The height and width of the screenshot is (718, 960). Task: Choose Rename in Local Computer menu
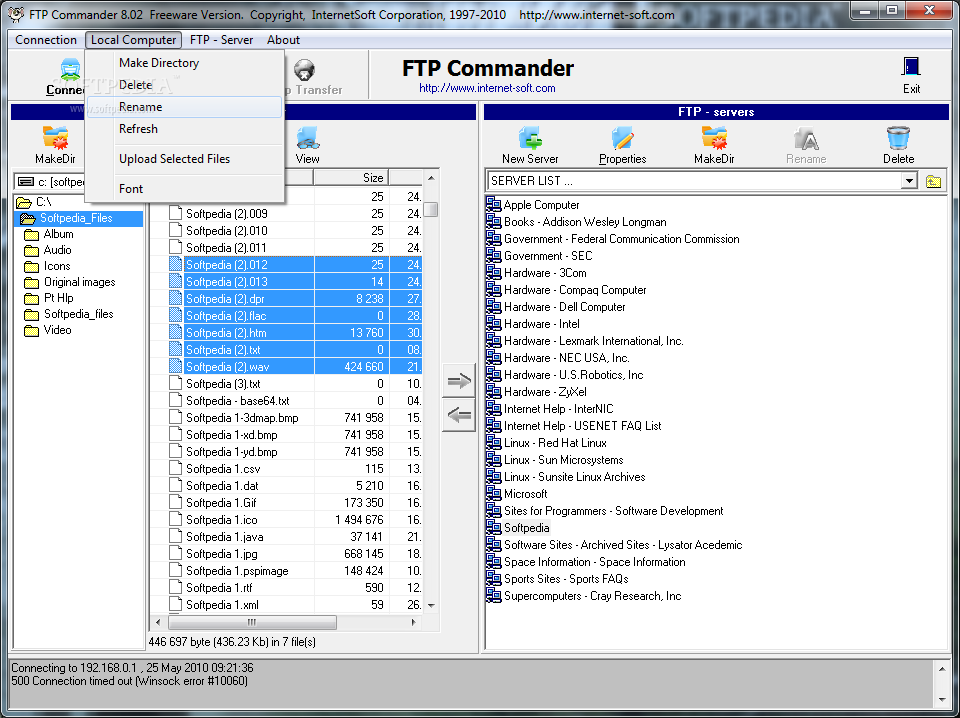pos(184,107)
